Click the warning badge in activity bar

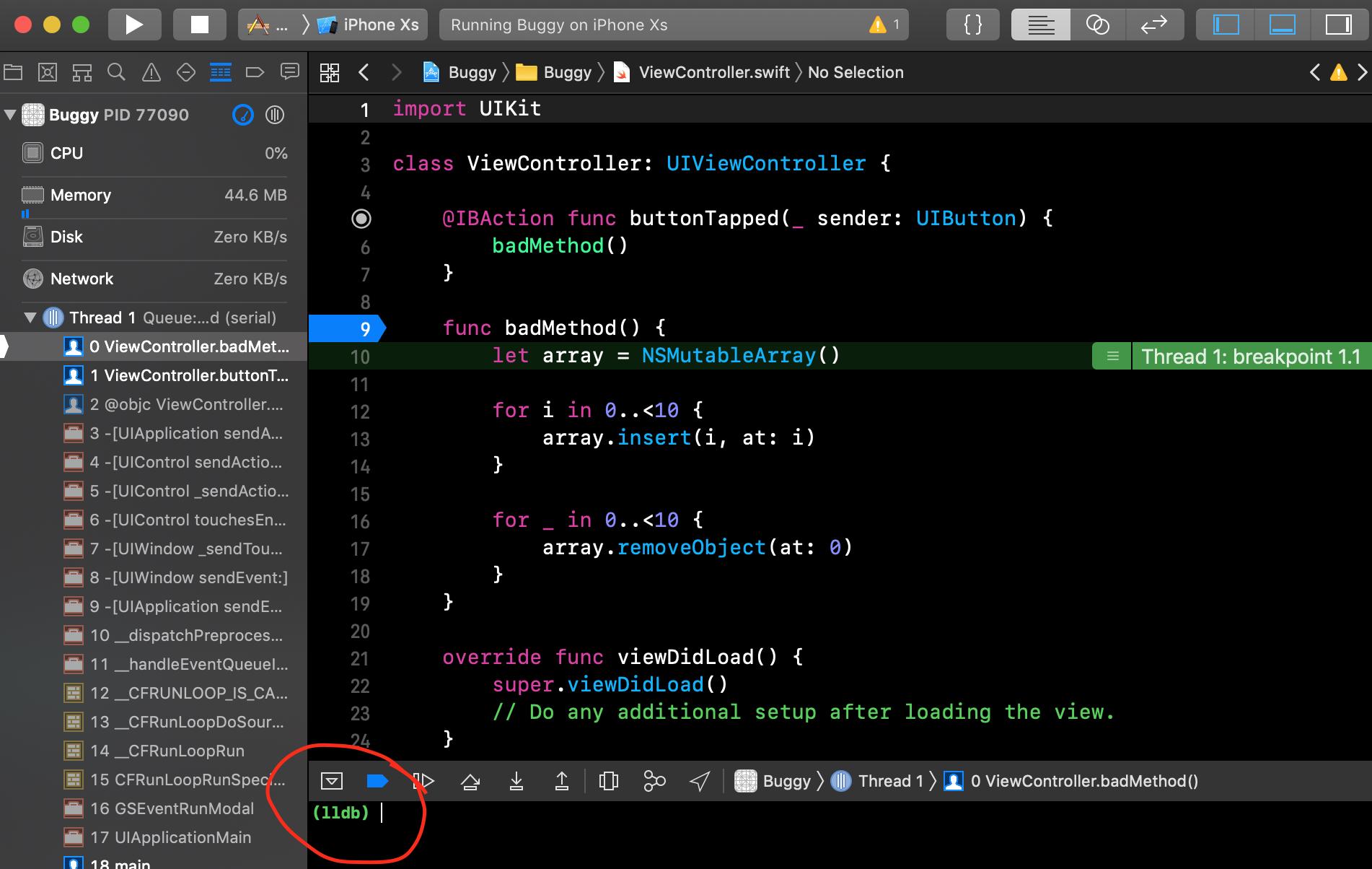point(885,25)
